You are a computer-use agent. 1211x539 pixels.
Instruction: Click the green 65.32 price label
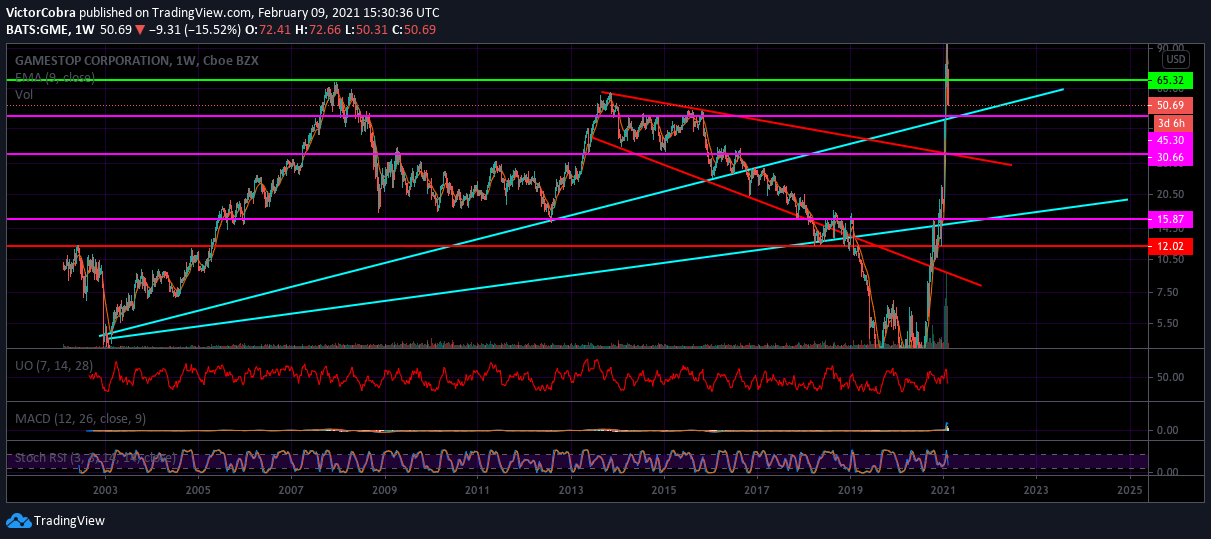(x=1170, y=80)
